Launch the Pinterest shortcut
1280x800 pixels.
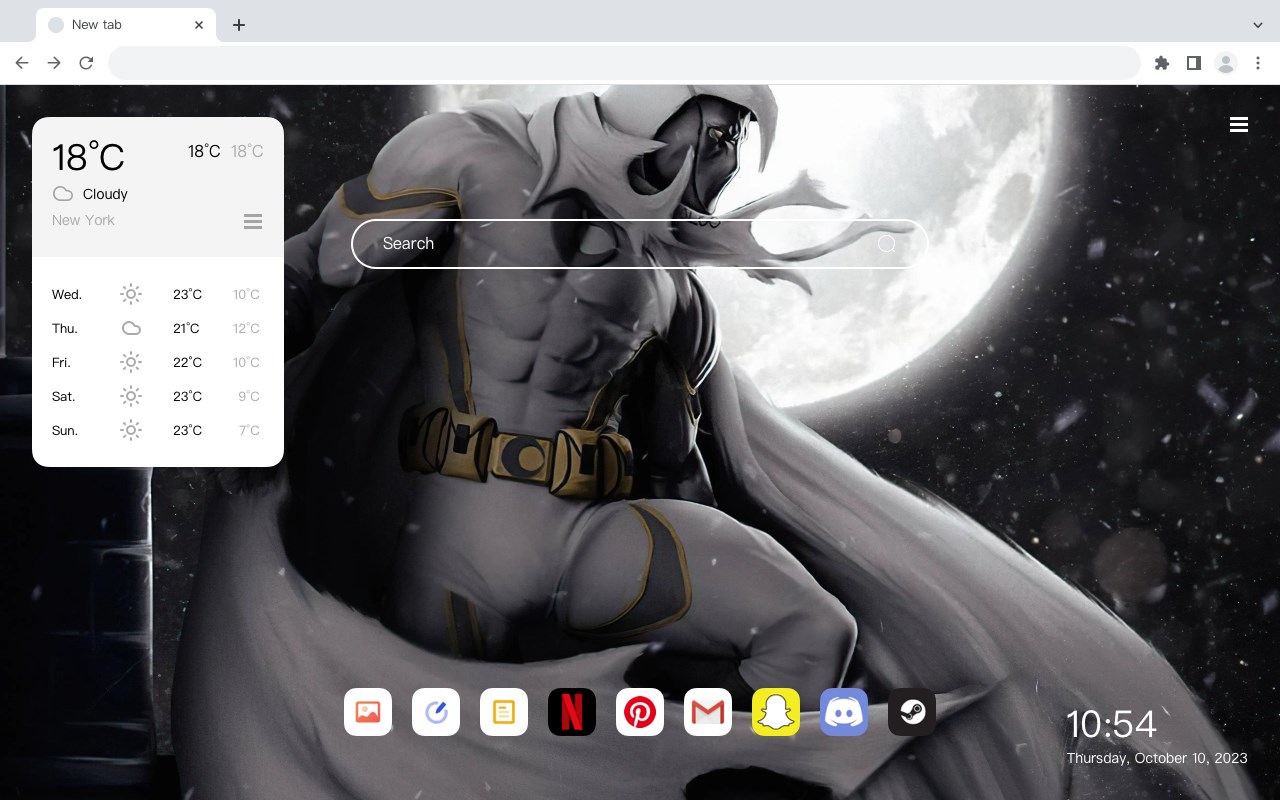(x=640, y=712)
